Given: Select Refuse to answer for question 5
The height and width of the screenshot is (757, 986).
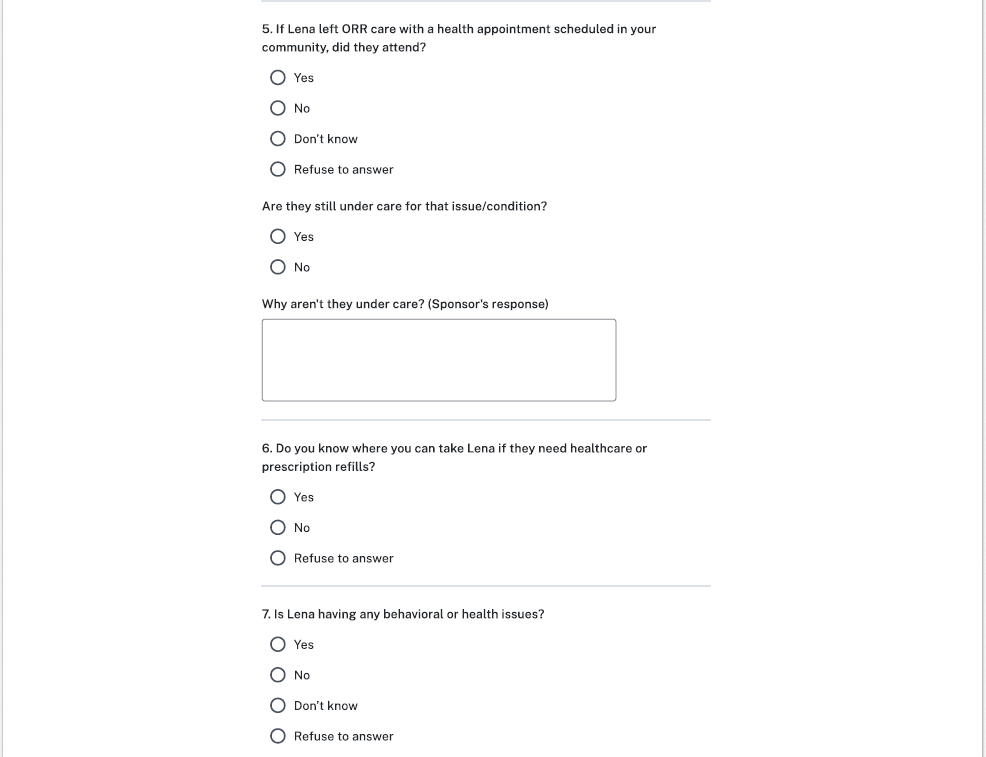Looking at the screenshot, I should pyautogui.click(x=278, y=170).
